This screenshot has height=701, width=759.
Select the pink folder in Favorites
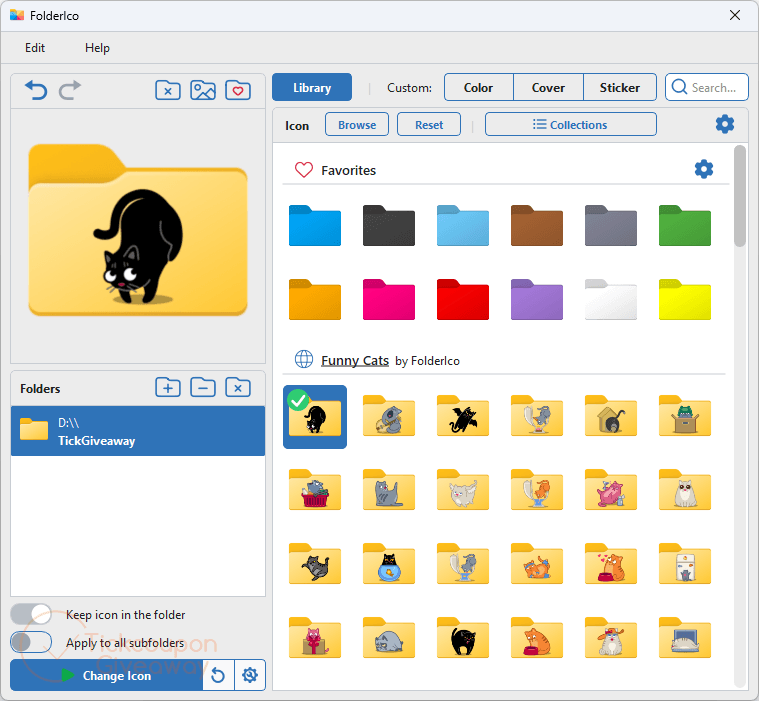[x=389, y=299]
